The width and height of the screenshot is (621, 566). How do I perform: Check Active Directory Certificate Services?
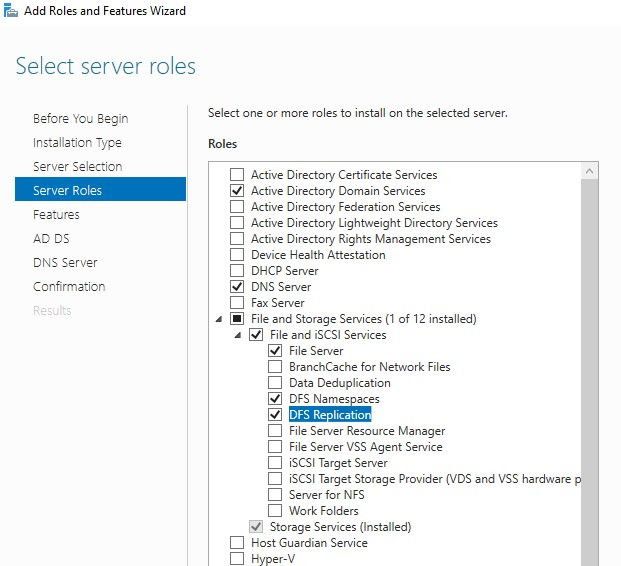[237, 175]
